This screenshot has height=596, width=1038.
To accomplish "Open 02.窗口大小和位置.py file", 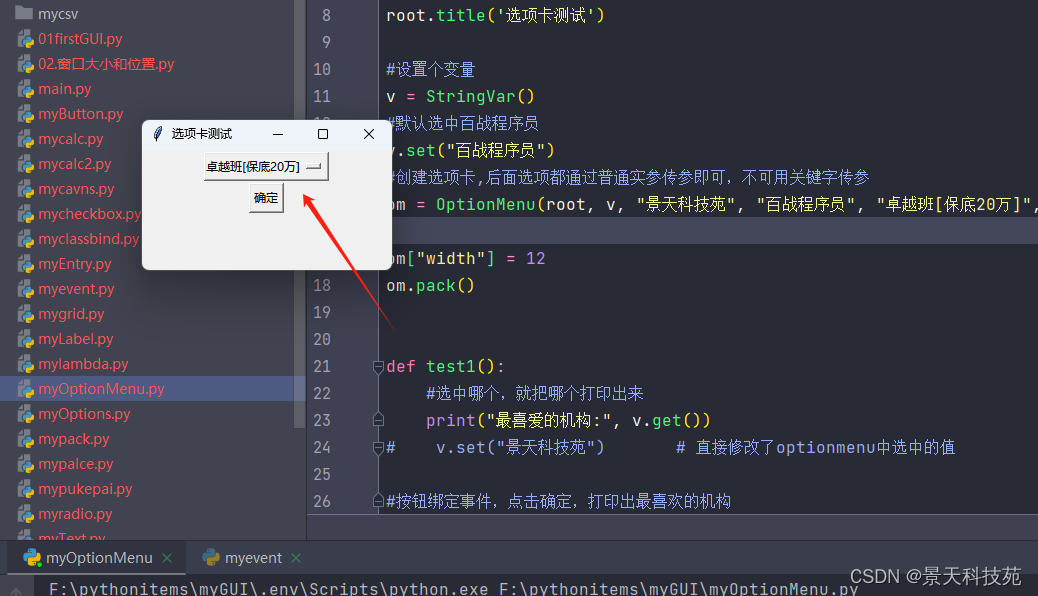I will 106,64.
